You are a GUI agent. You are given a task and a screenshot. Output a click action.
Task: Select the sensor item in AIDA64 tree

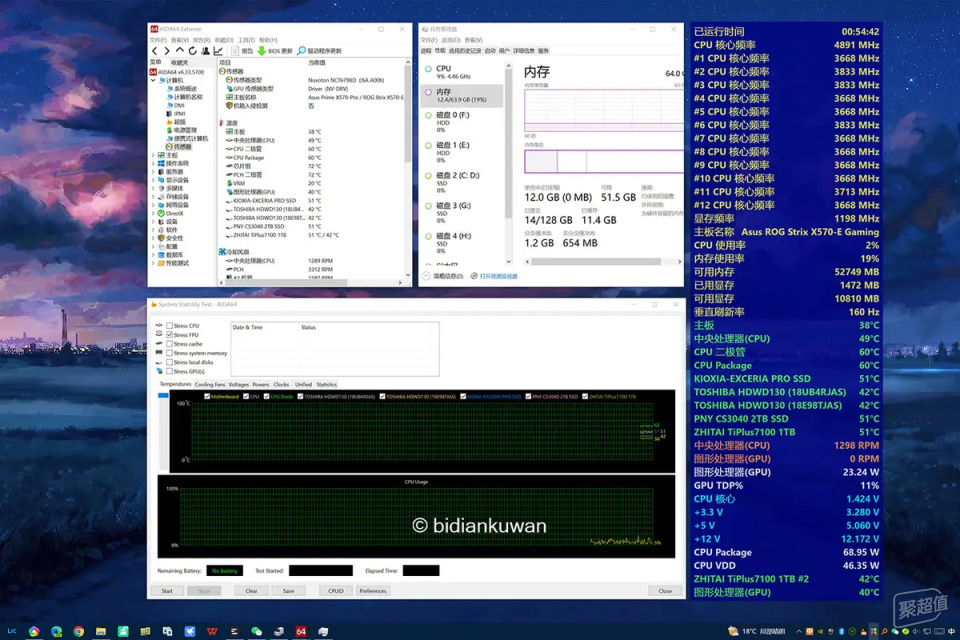coord(179,147)
